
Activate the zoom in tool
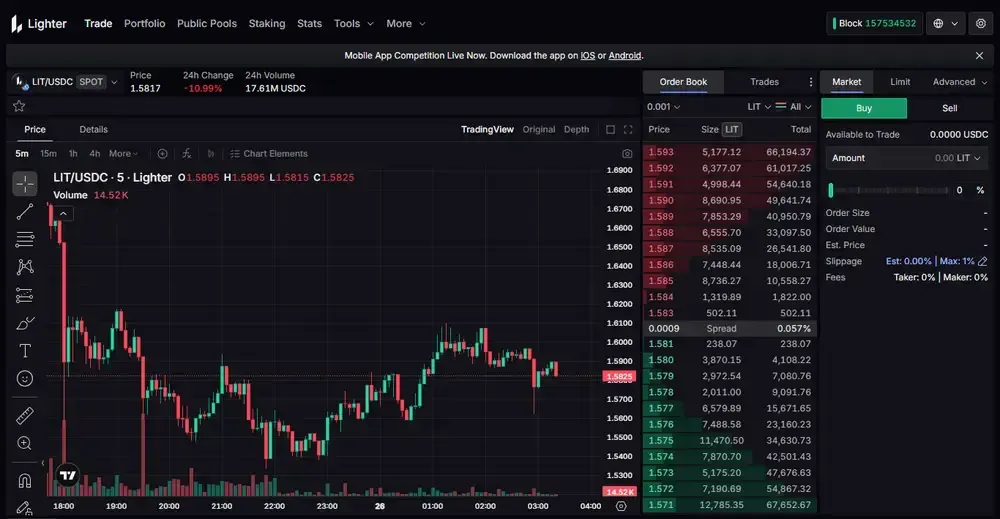[25, 443]
